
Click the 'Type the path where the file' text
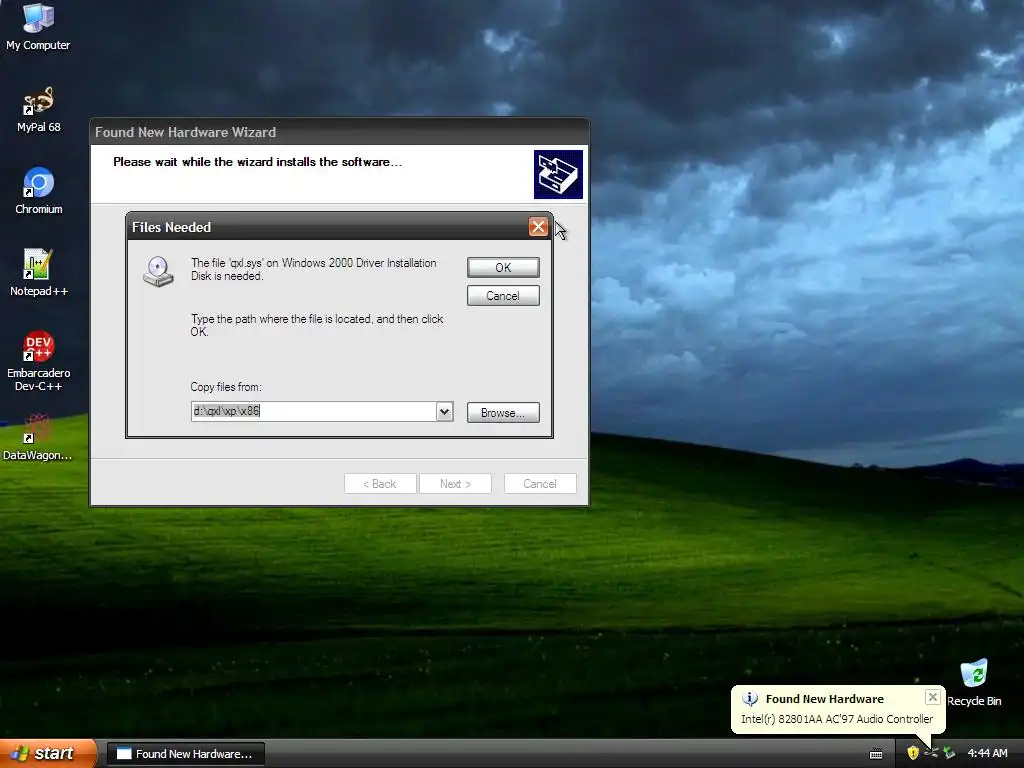(x=317, y=325)
